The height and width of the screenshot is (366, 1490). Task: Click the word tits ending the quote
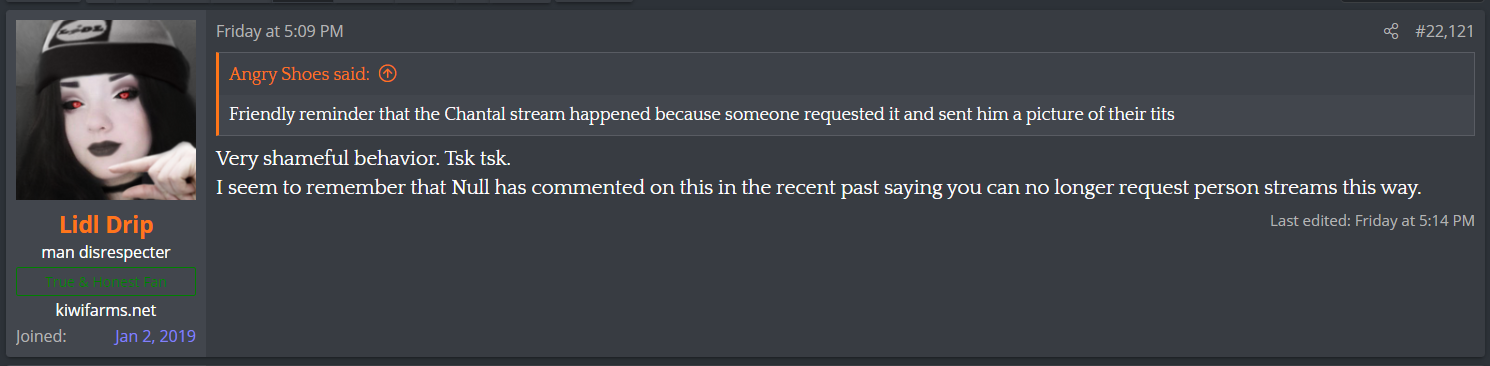[1160, 114]
